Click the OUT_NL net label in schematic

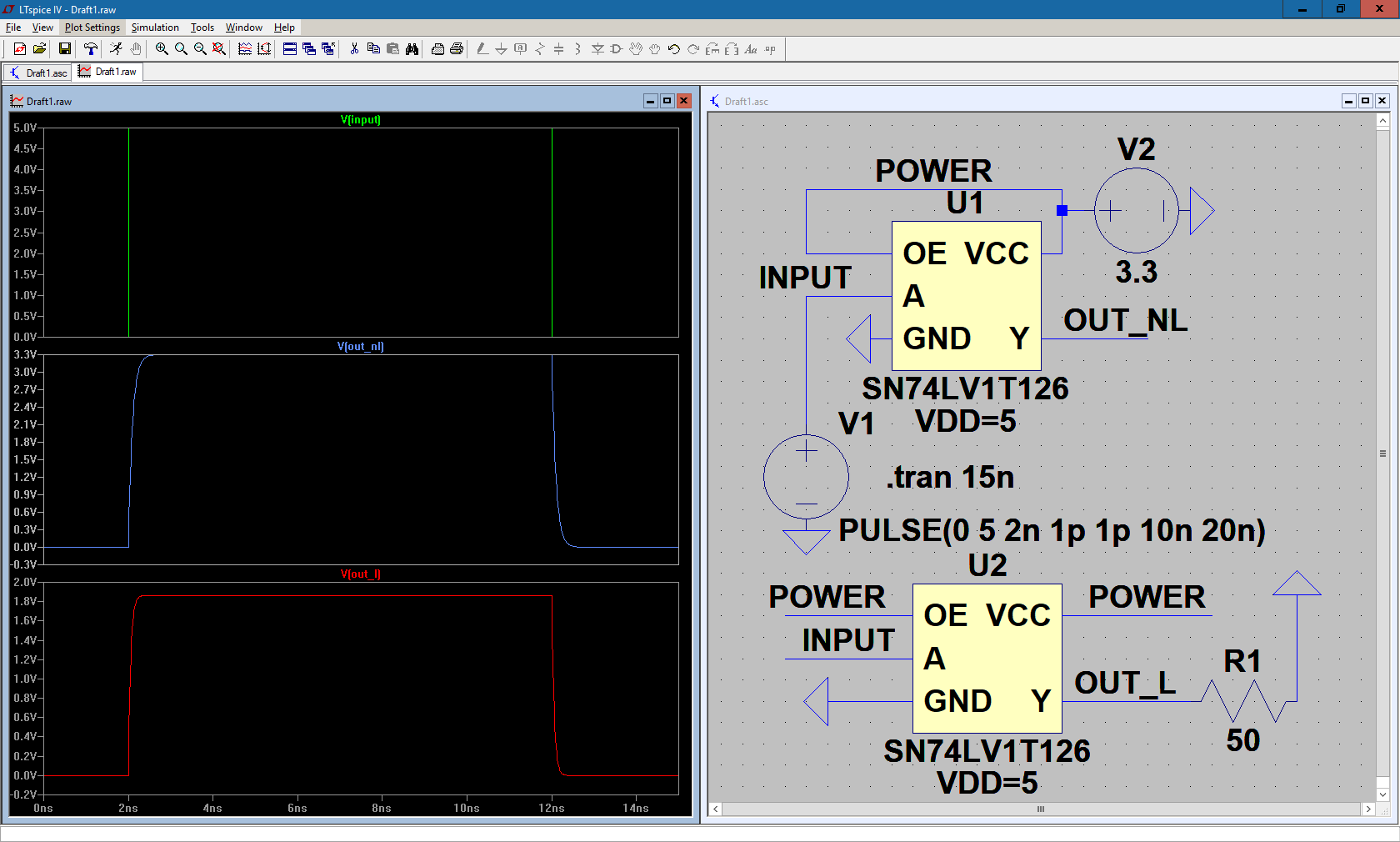click(1125, 321)
